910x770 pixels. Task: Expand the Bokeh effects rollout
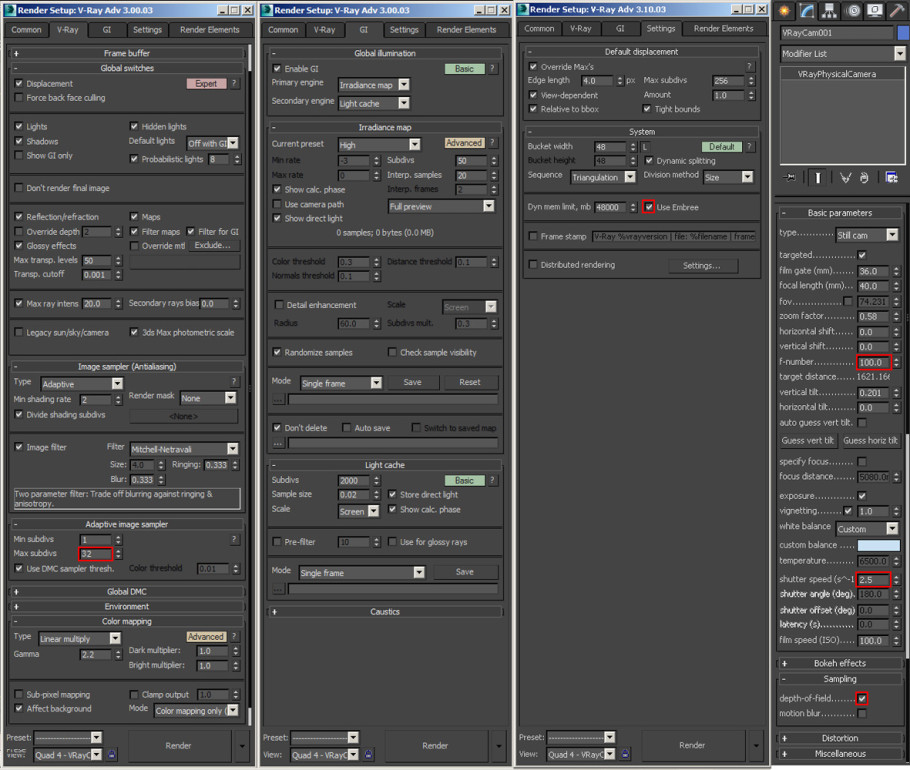point(840,663)
